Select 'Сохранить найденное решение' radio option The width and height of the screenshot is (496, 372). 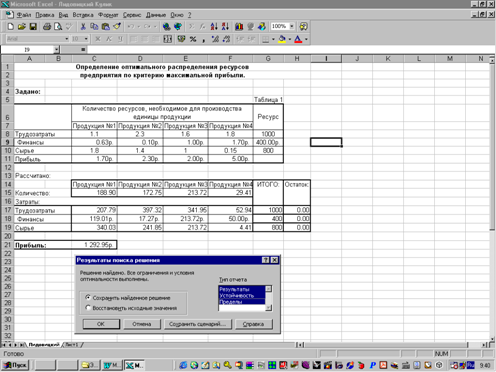(x=88, y=297)
